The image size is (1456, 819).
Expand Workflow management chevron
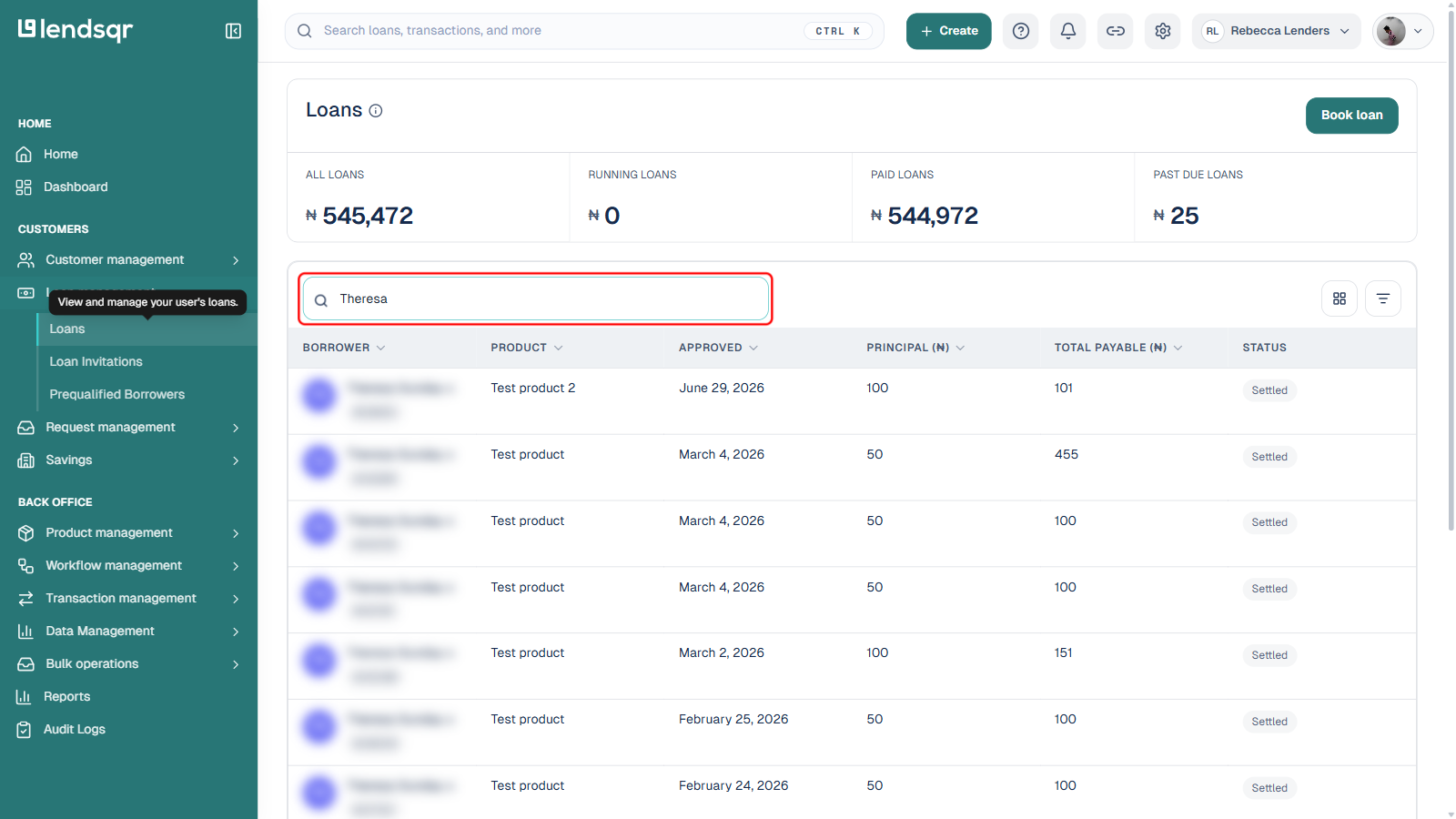tap(236, 566)
